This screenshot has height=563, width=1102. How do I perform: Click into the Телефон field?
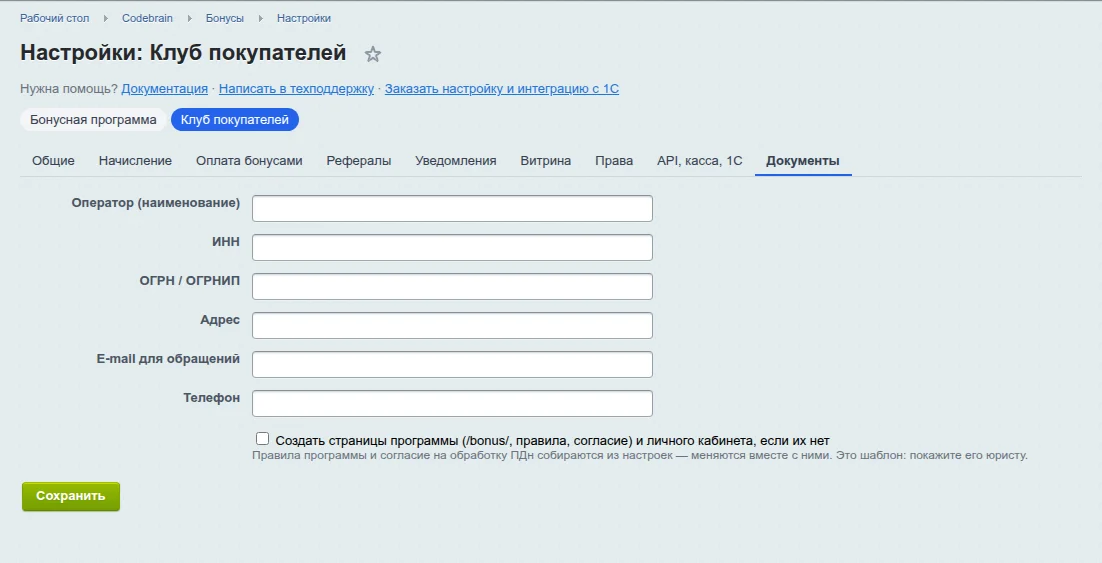pos(453,403)
